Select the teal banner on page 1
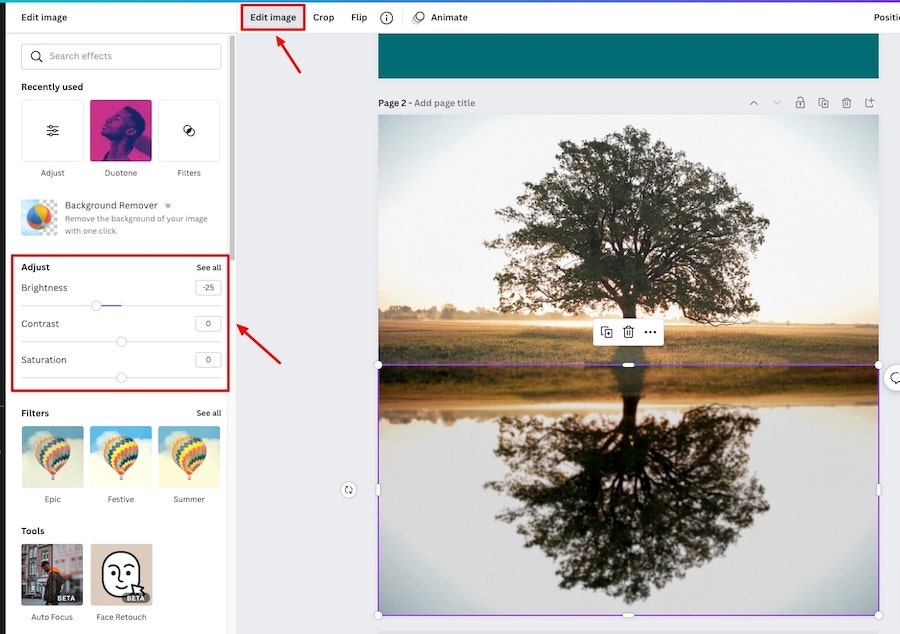The image size is (900, 634). [628, 56]
